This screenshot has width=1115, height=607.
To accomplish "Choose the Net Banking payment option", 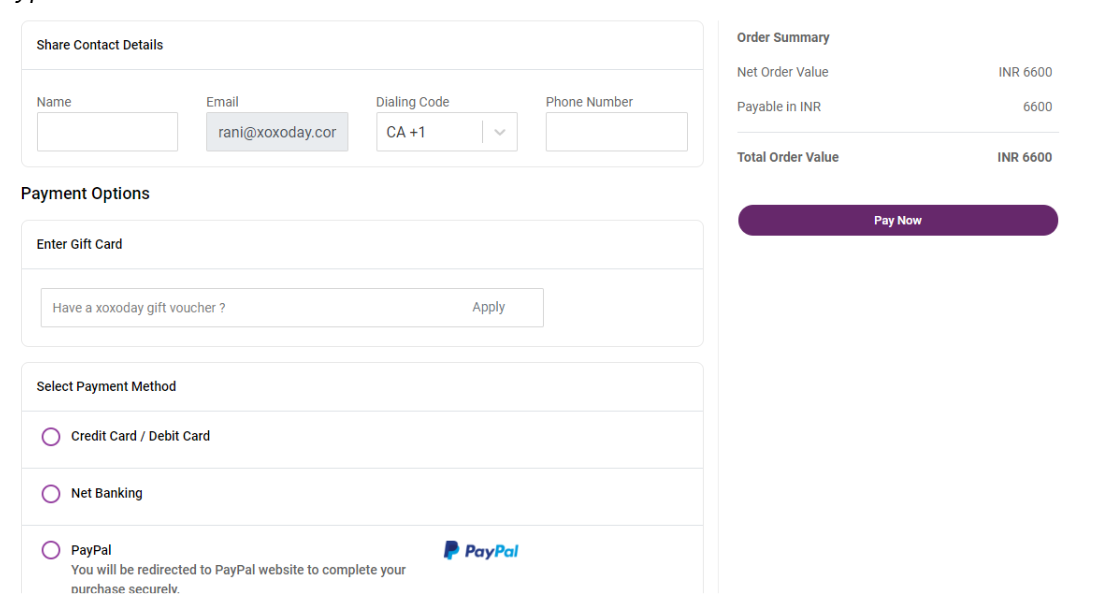I will (50, 493).
